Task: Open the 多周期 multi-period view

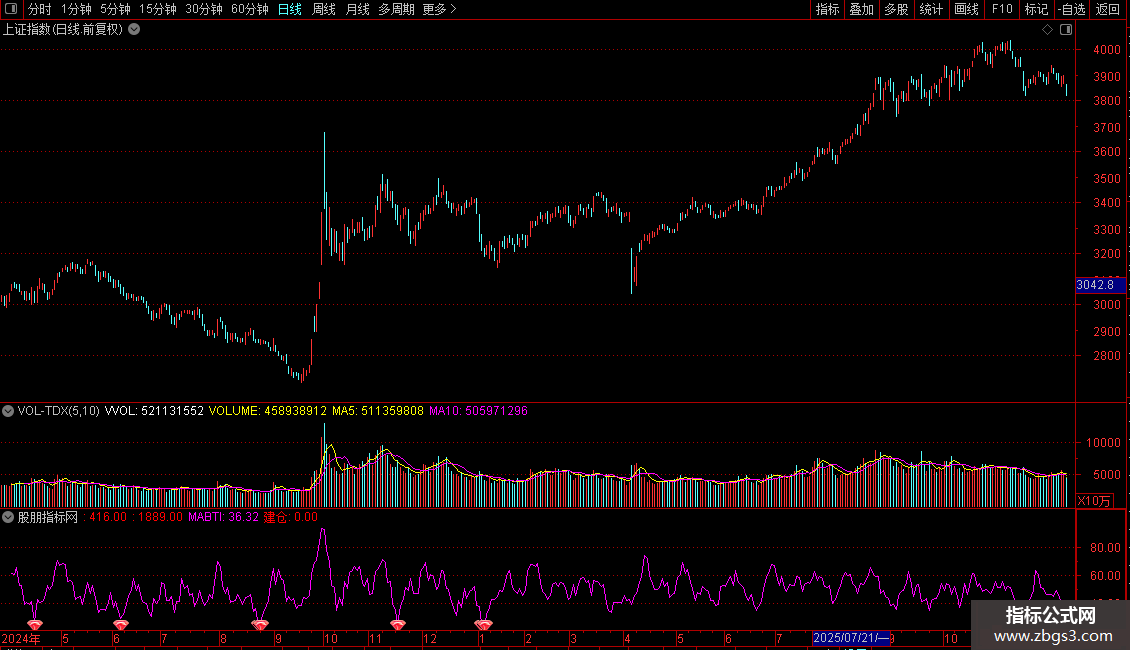Action: coord(396,9)
